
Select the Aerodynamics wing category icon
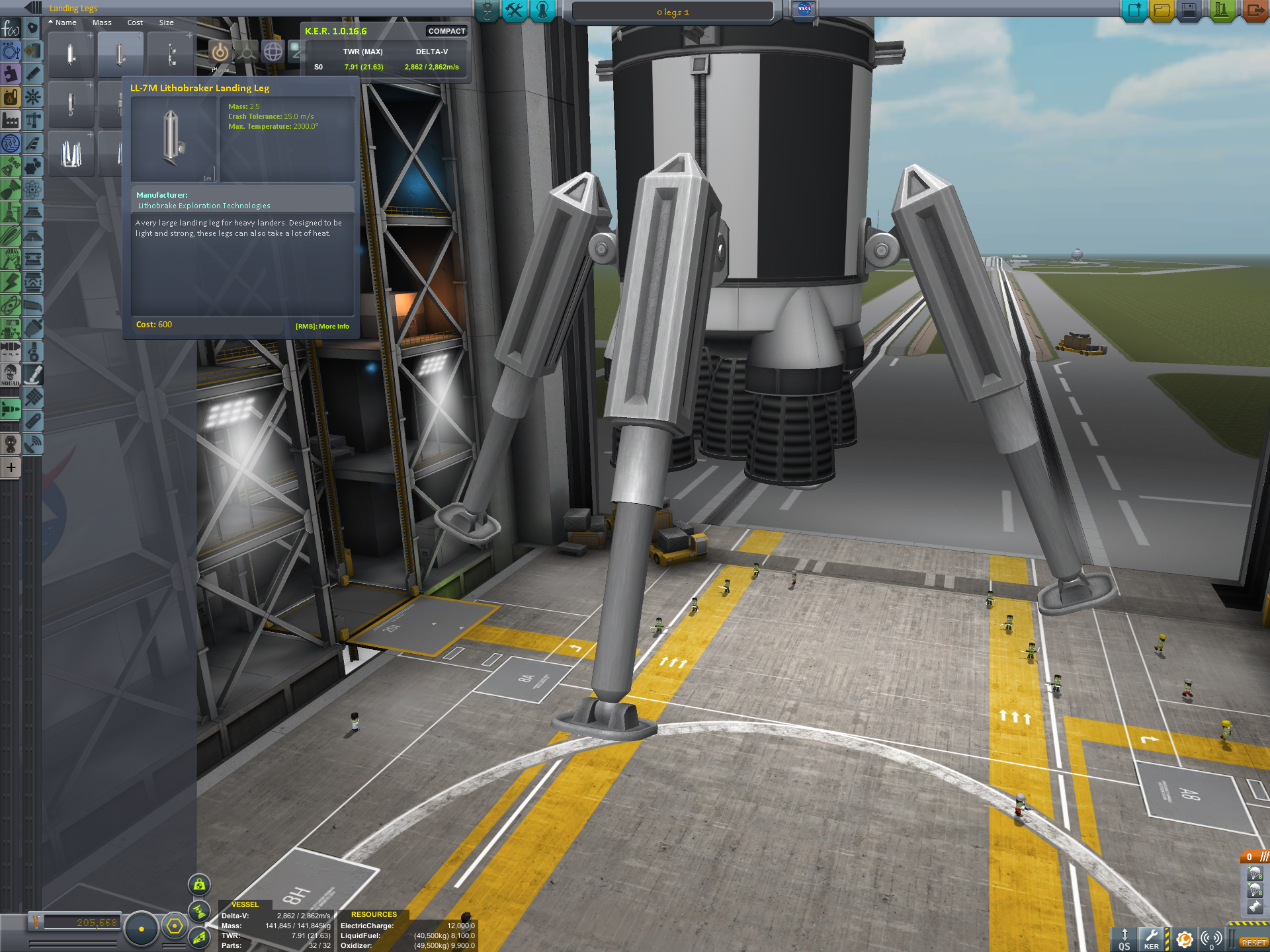pos(32,143)
